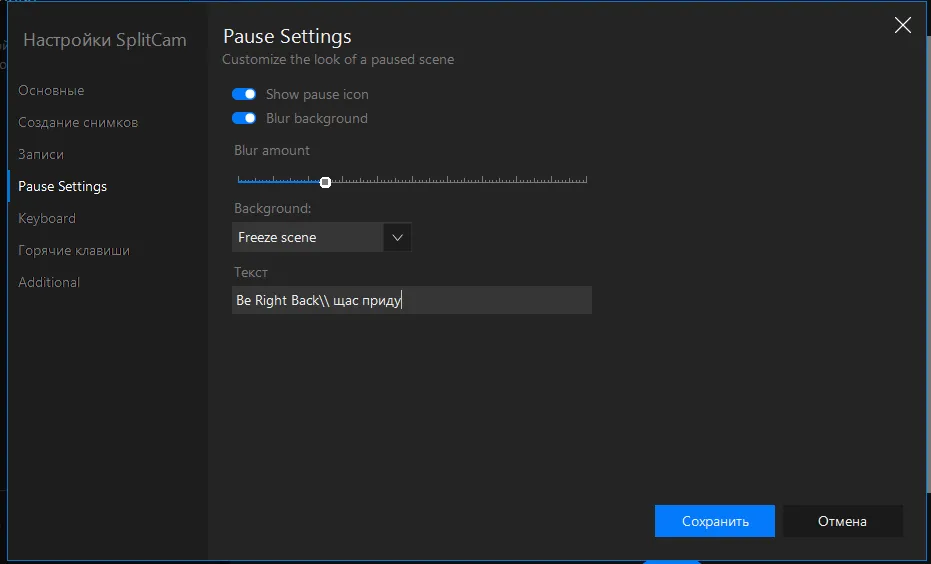Click the Show pause icon label text
931x564 pixels.
(317, 94)
